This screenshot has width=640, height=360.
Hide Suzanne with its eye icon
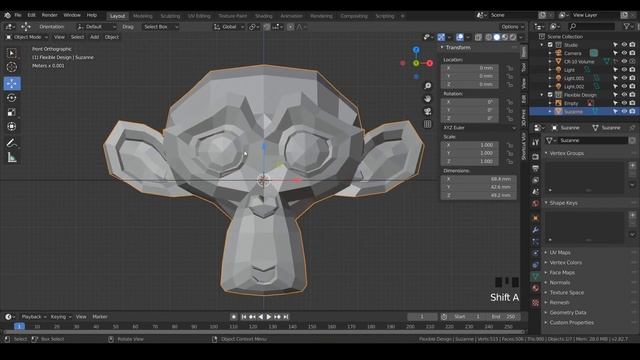624,111
